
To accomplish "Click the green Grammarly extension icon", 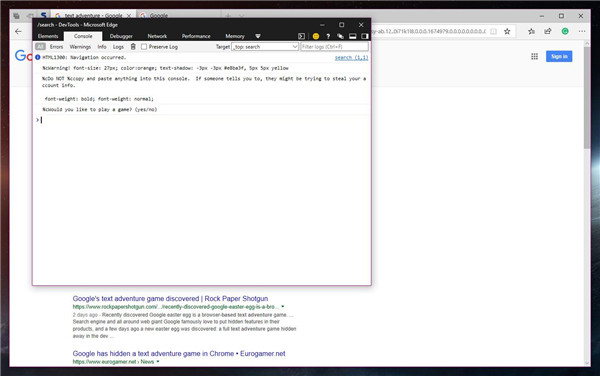I will point(565,31).
